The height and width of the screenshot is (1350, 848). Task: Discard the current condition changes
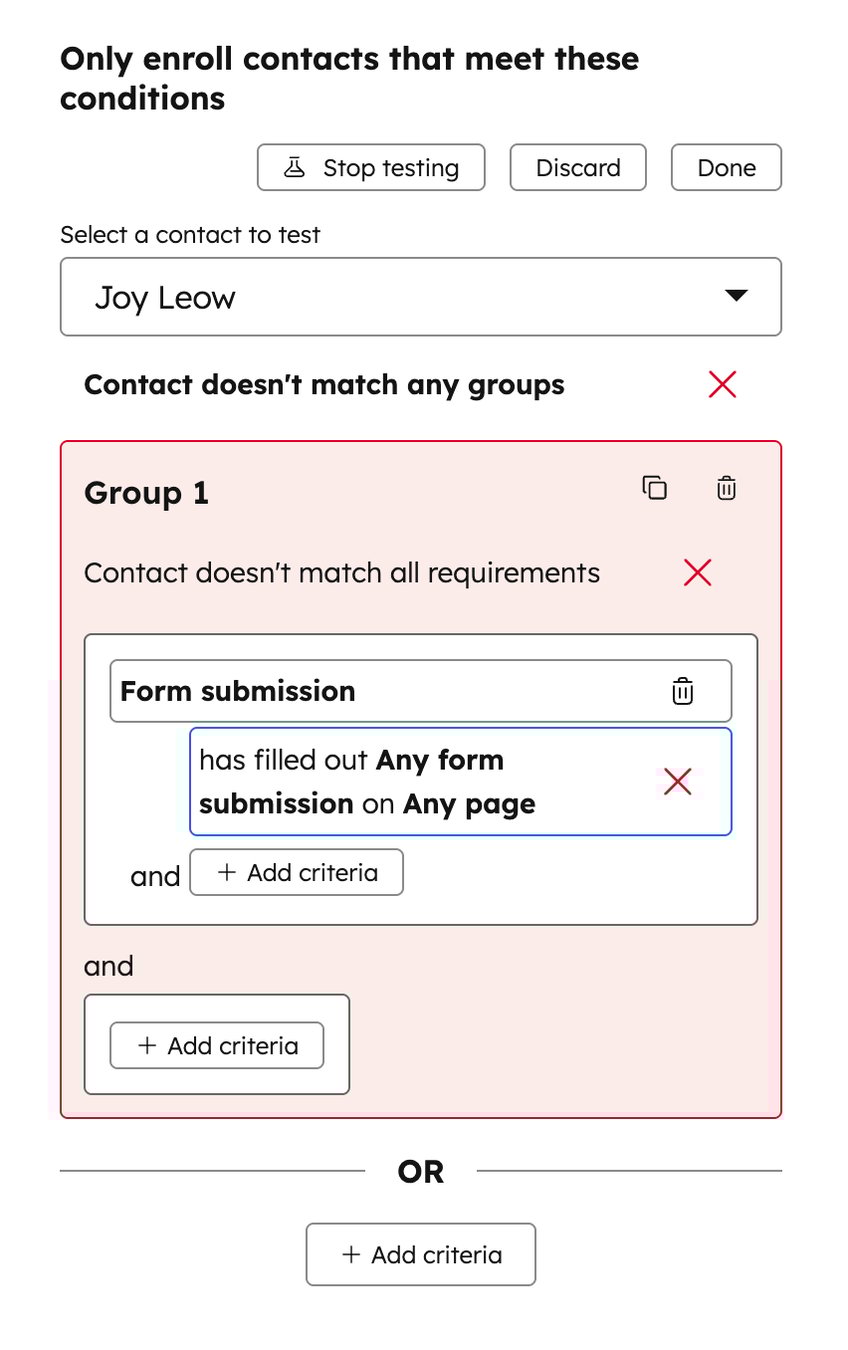(x=577, y=167)
